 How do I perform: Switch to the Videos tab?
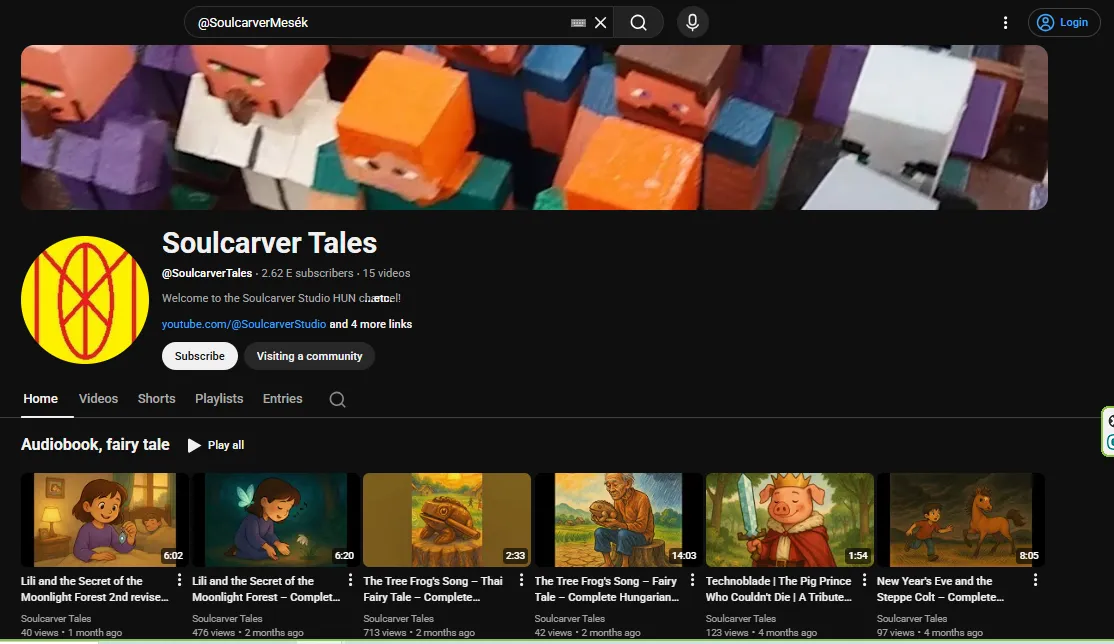tap(98, 398)
